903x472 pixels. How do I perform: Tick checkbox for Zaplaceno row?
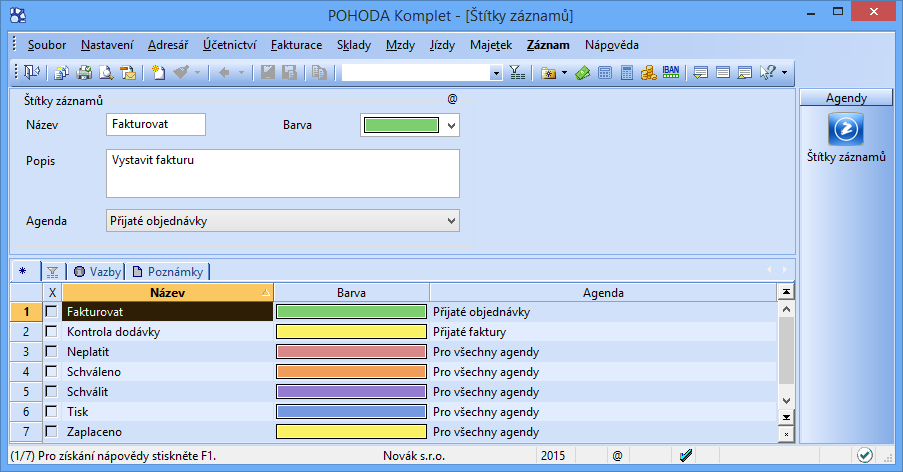[51, 431]
